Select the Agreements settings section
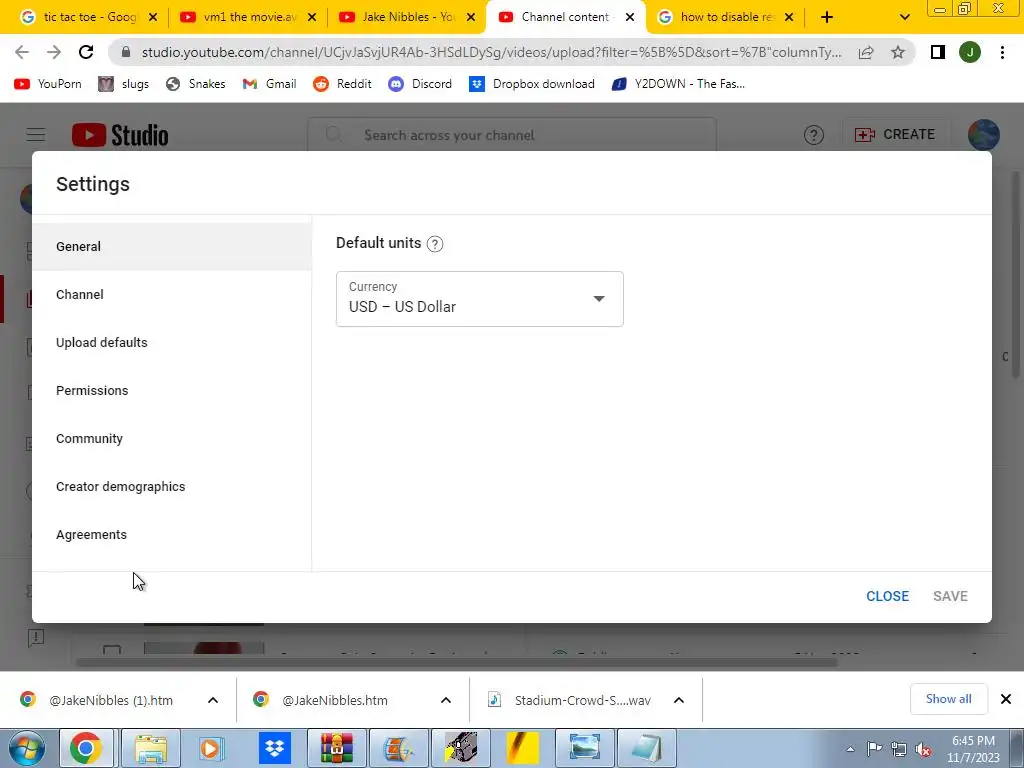1024x768 pixels. pyautogui.click(x=172, y=535)
